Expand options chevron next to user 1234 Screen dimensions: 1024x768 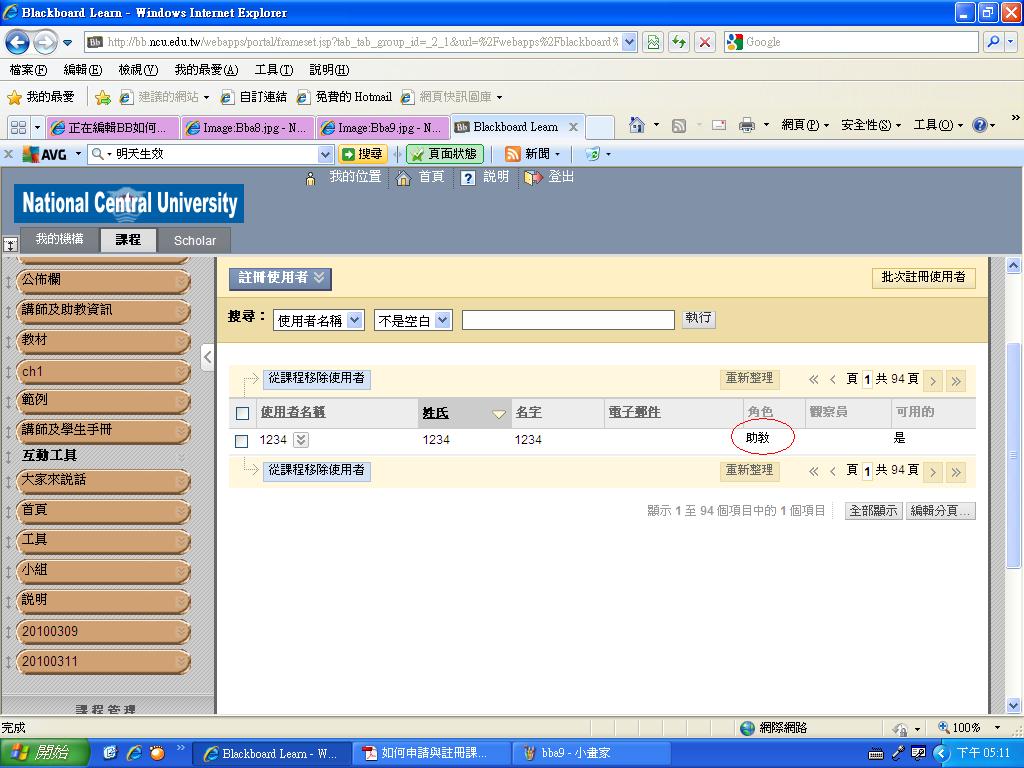click(301, 440)
